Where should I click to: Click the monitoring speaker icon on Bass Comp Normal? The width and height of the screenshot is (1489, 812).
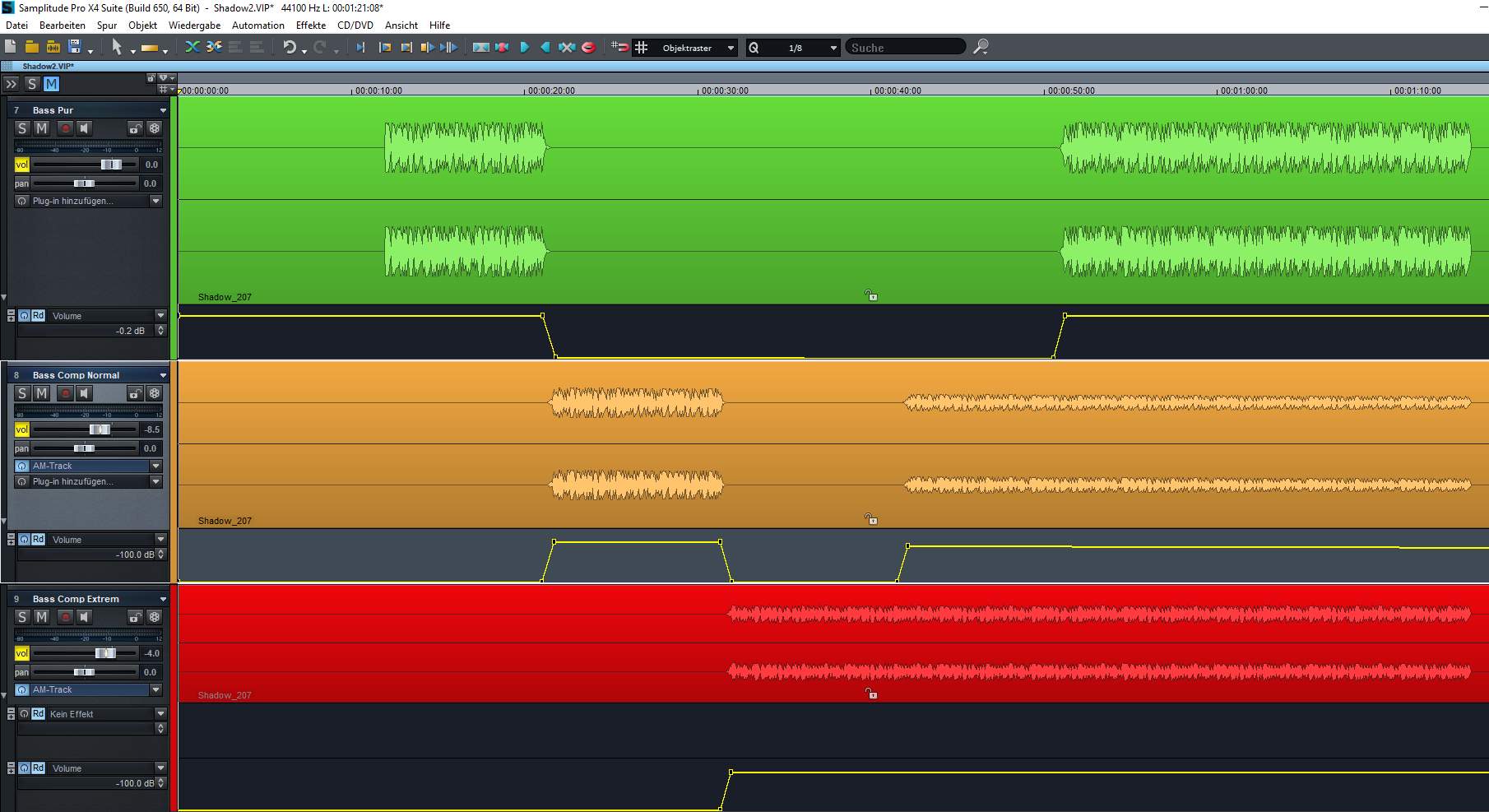84,393
